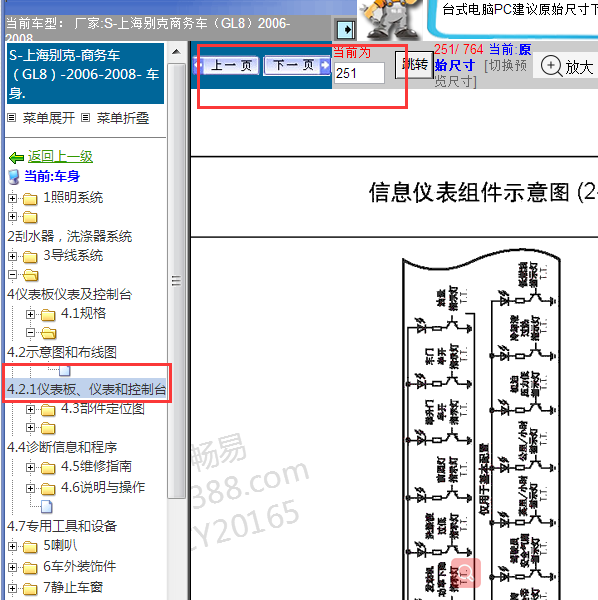Click the computer icon beside 当前:车身
The image size is (598, 600).
click(14, 177)
